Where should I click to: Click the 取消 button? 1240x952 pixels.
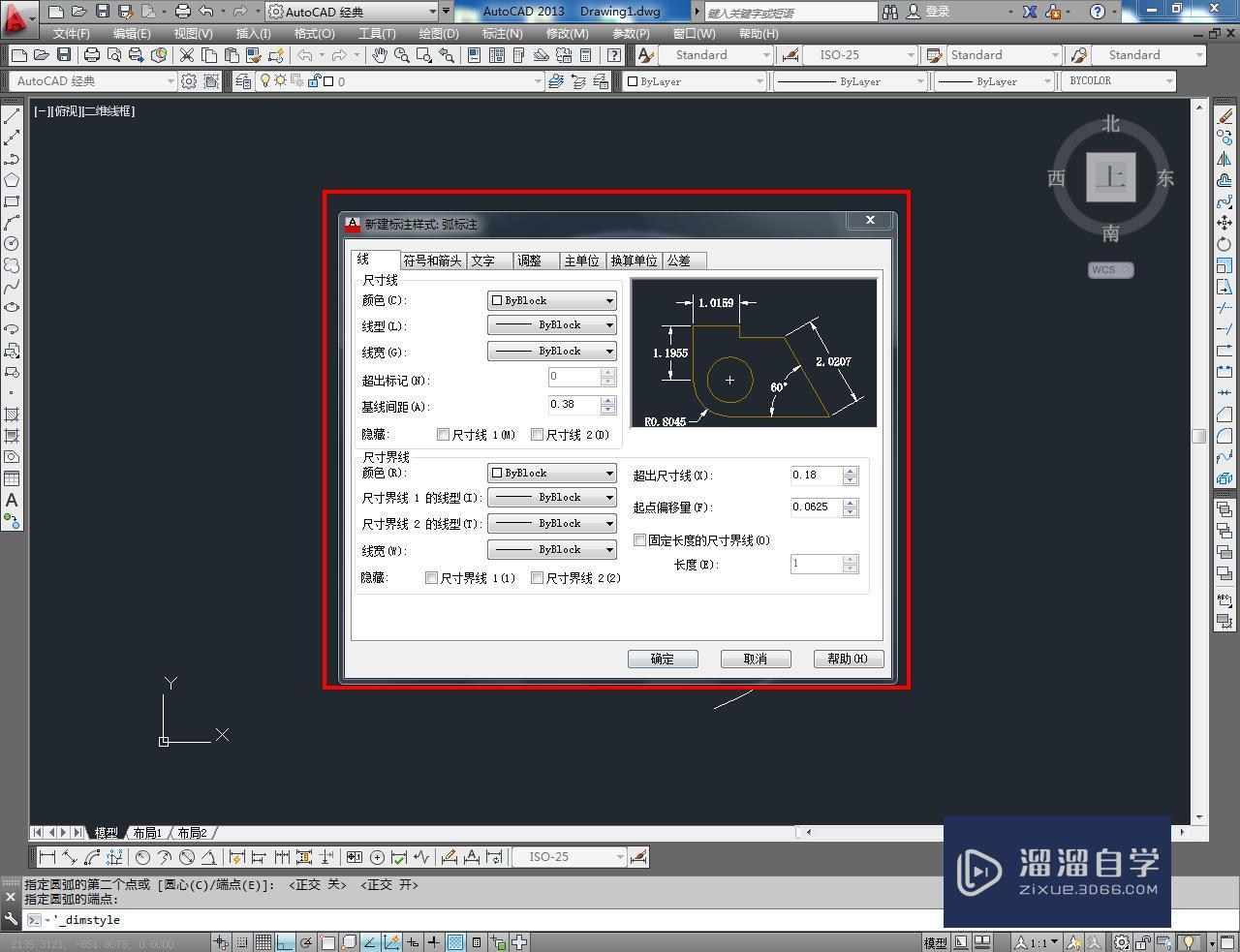coord(756,659)
